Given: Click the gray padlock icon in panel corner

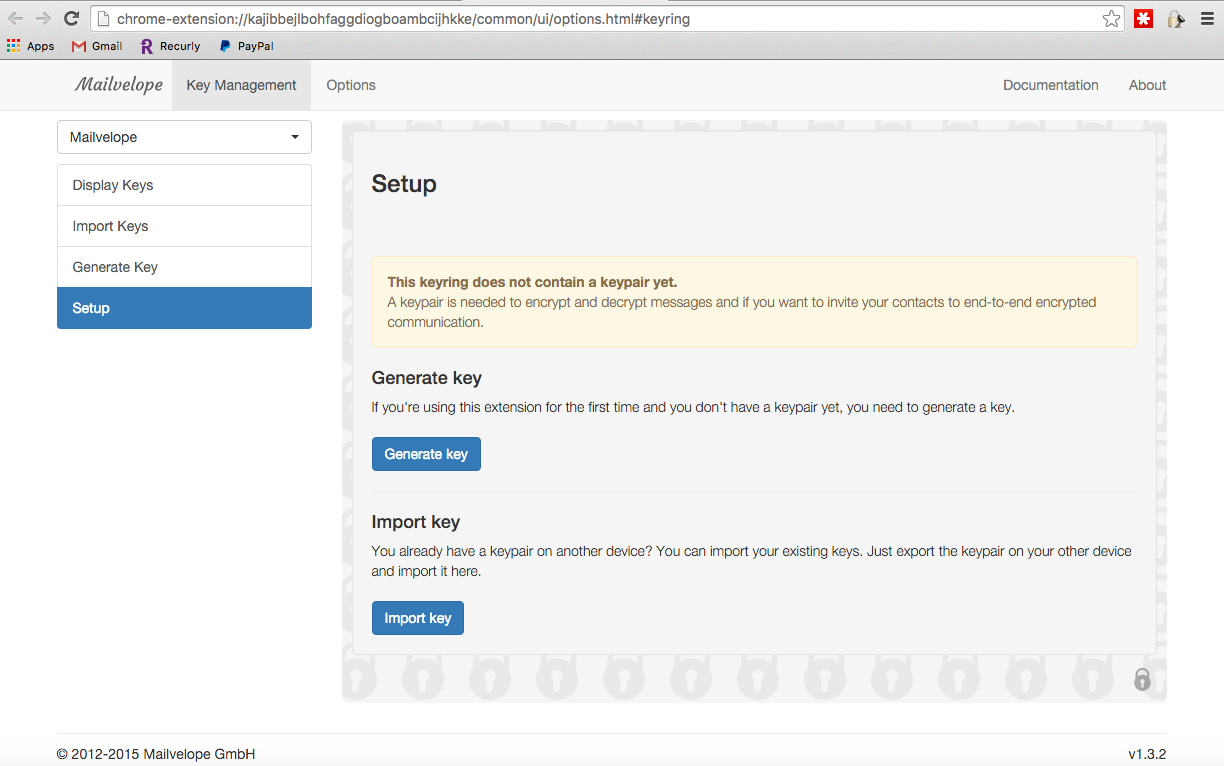Looking at the screenshot, I should tap(1142, 680).
